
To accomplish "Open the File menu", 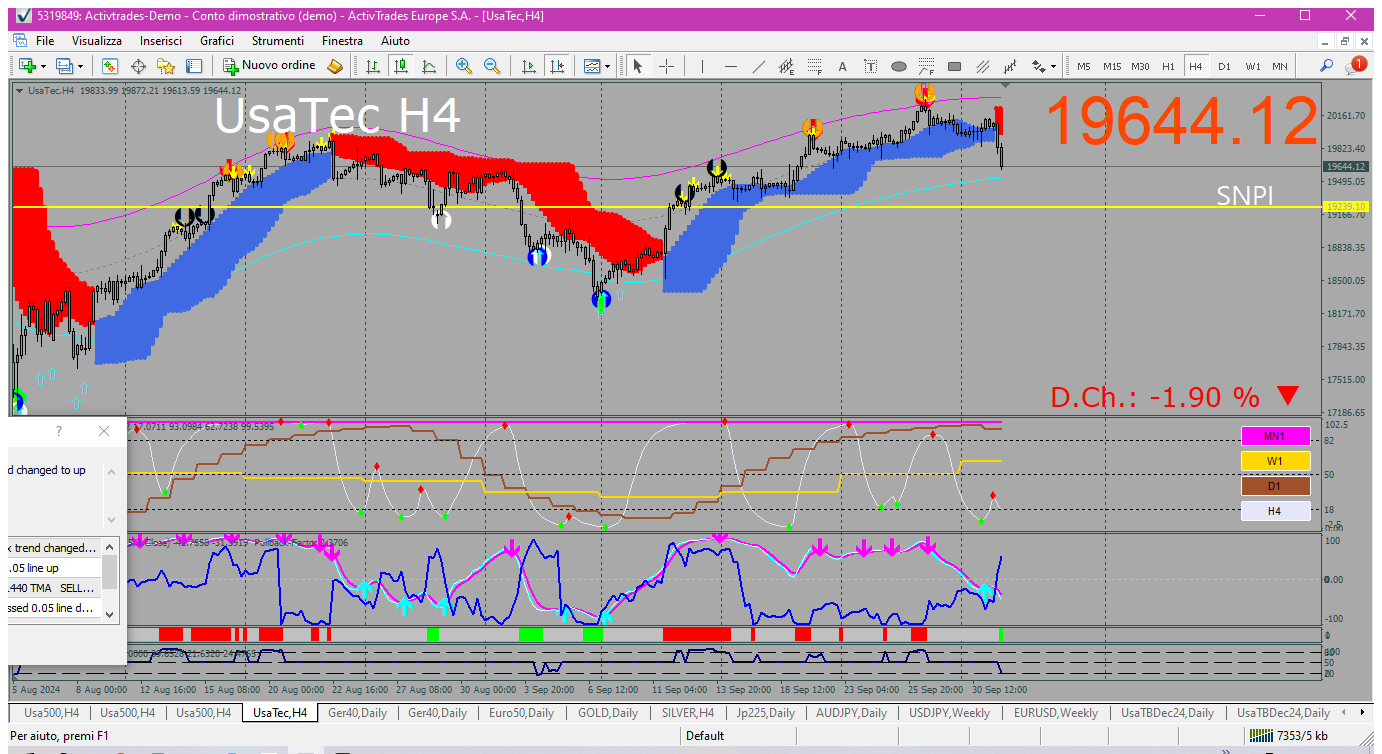I will (x=45, y=41).
